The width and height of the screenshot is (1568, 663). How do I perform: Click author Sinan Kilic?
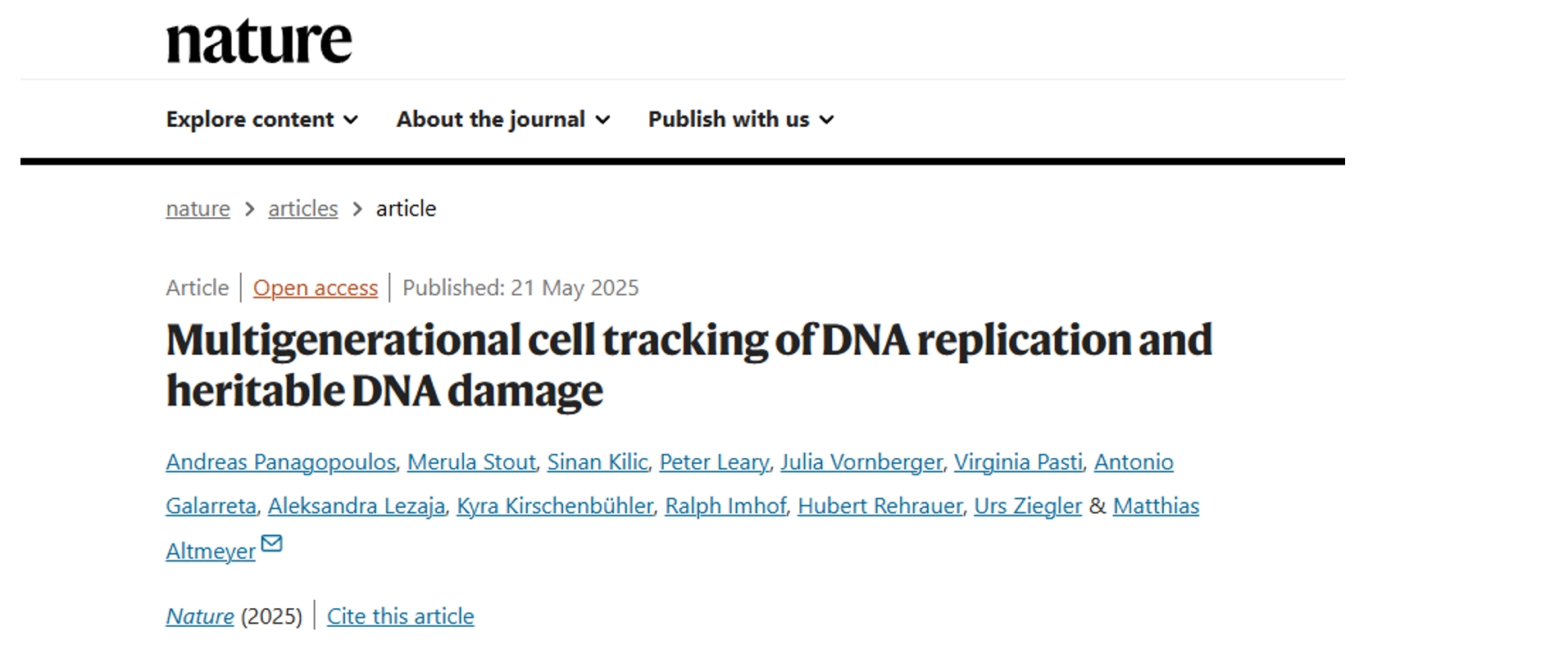[598, 462]
